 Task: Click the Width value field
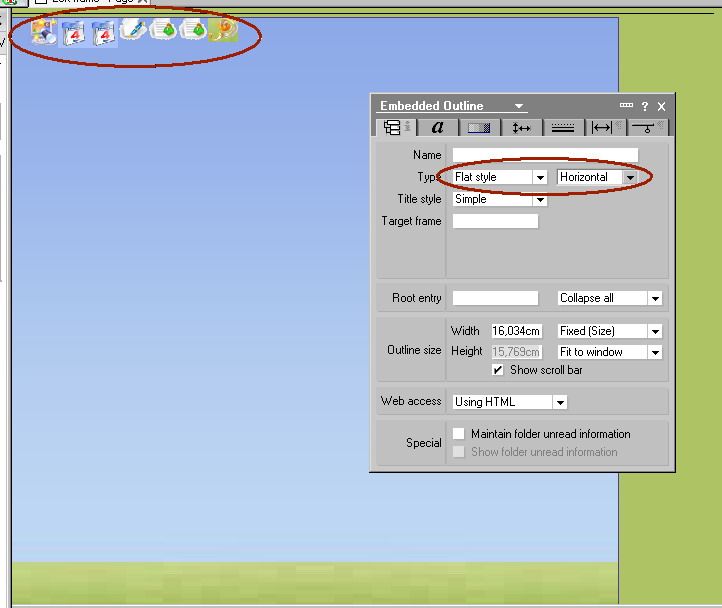click(x=518, y=331)
